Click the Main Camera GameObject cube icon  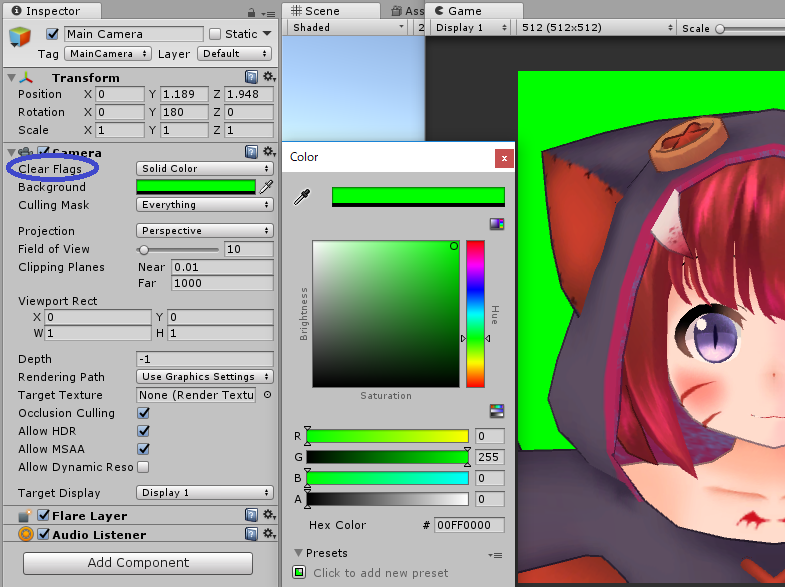pyautogui.click(x=20, y=37)
